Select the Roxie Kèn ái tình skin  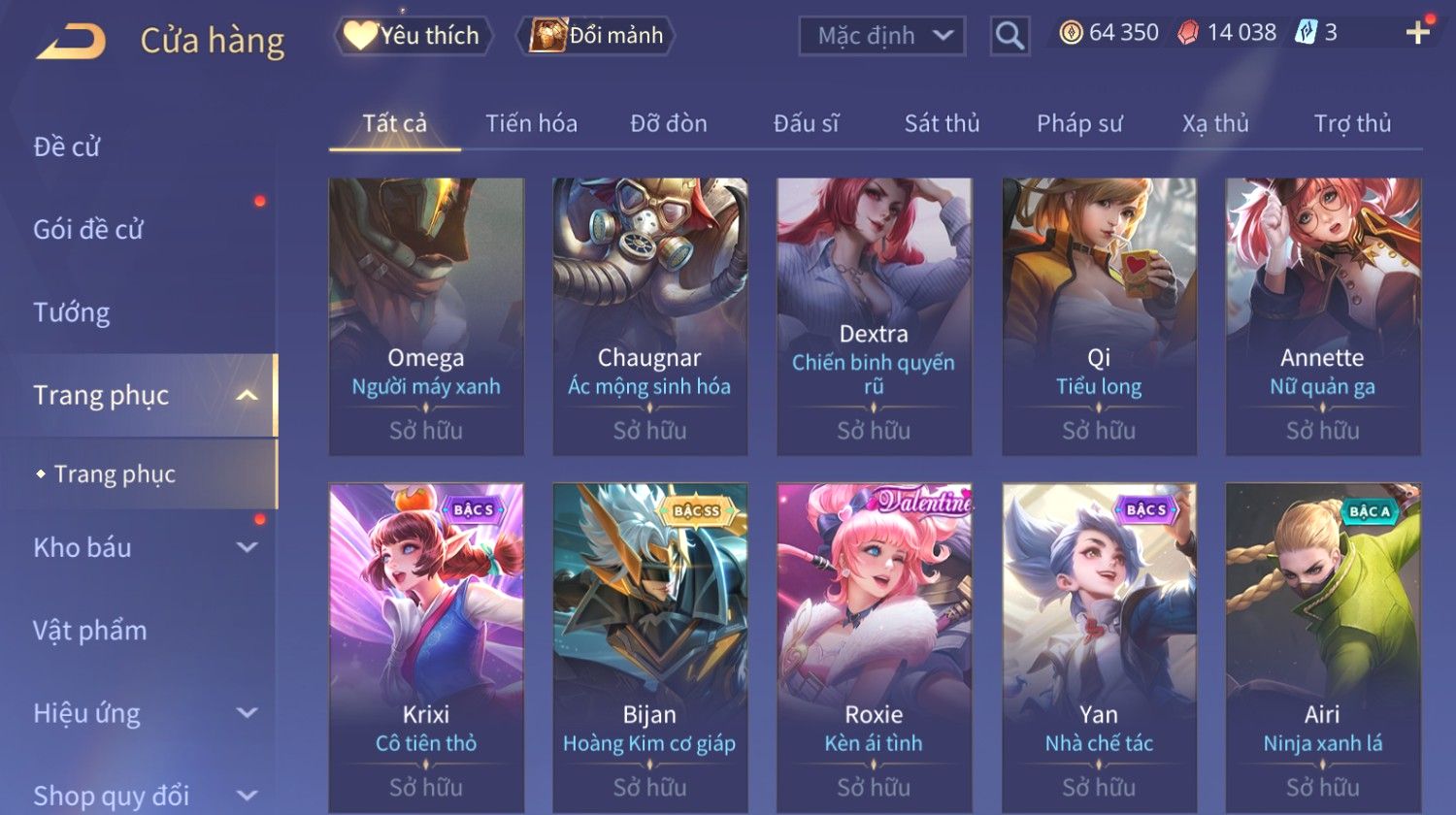[874, 648]
